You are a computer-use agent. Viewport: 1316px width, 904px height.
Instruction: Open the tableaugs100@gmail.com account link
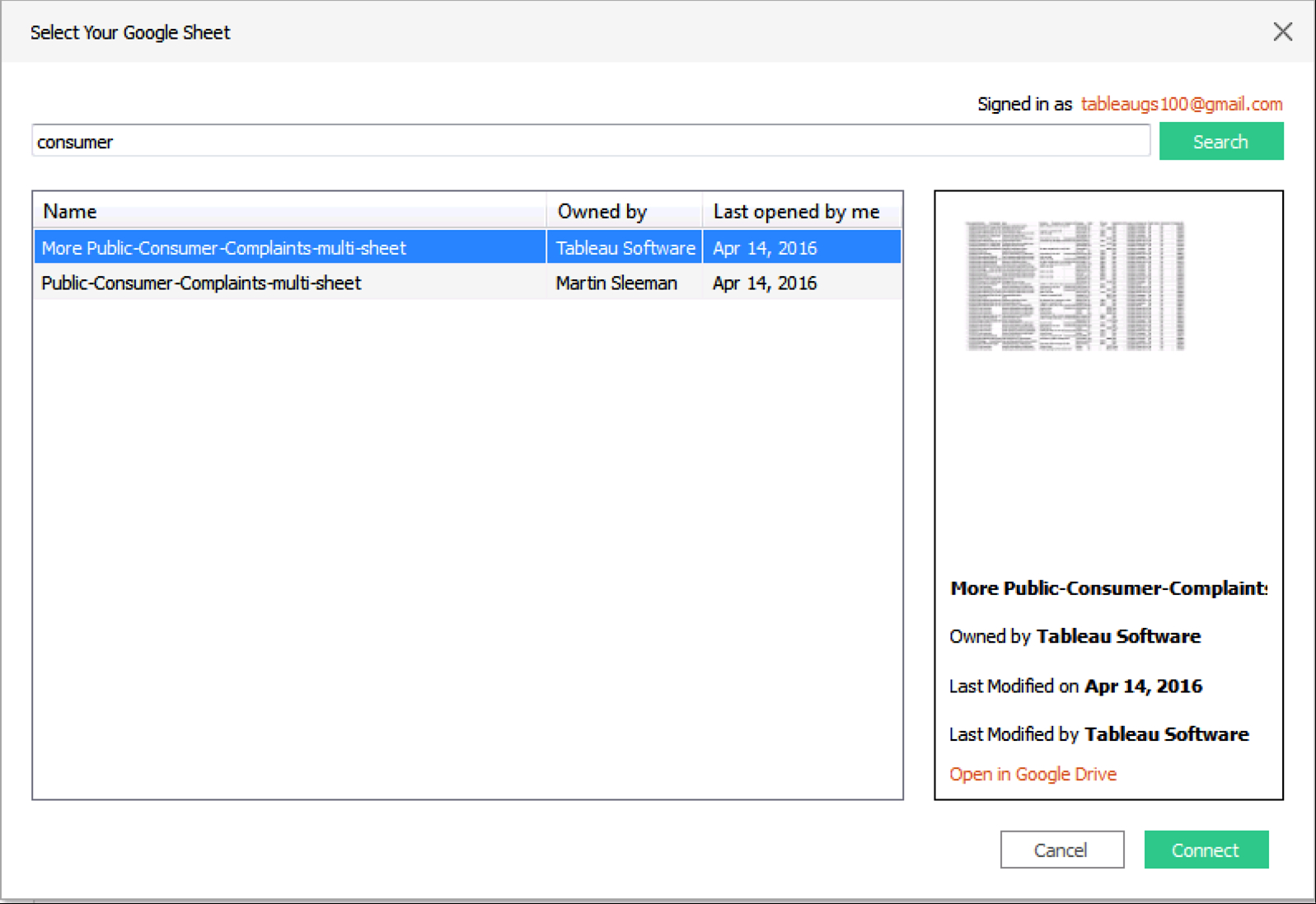[x=1182, y=104]
